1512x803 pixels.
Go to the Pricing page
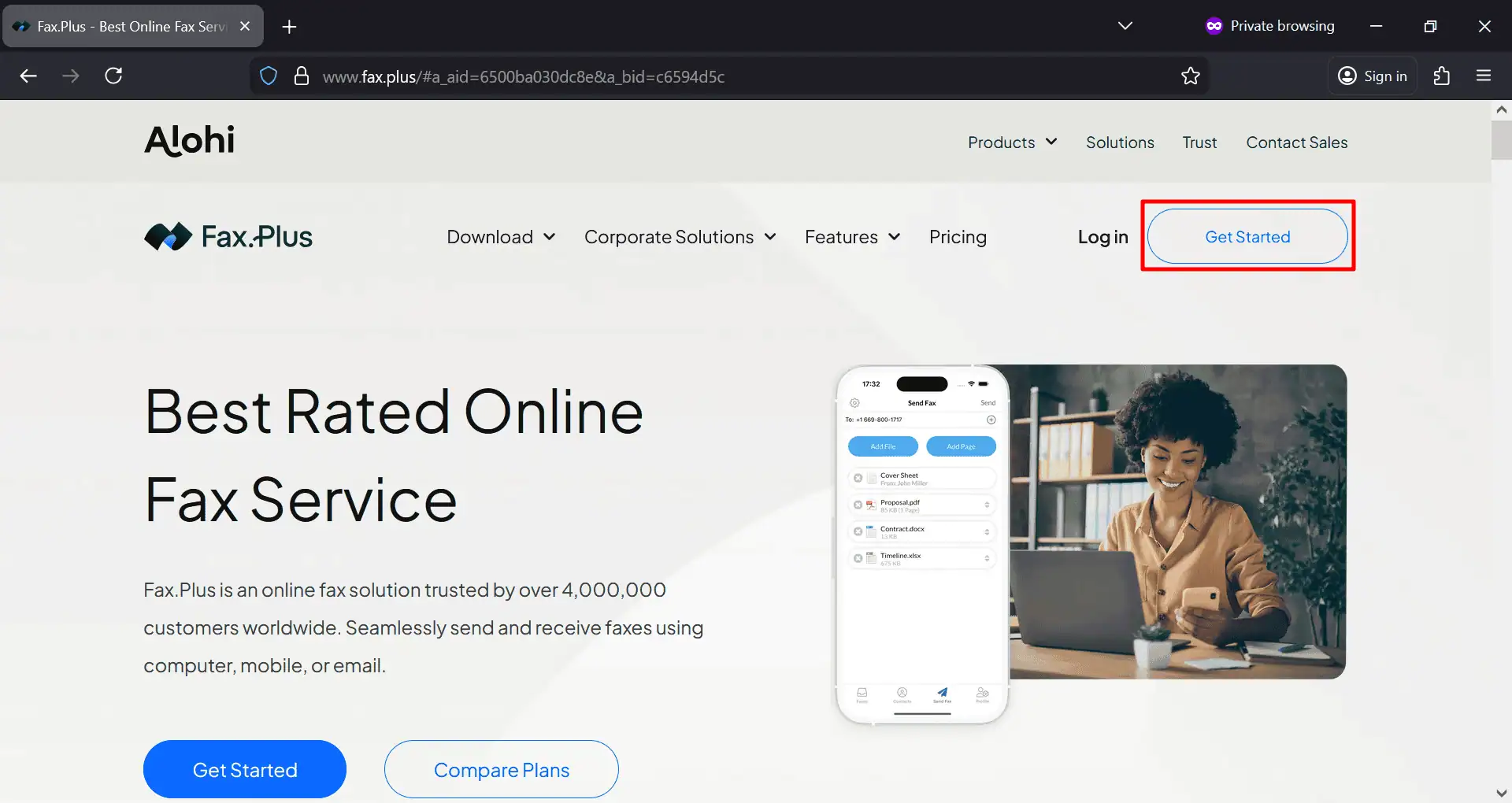coord(958,237)
